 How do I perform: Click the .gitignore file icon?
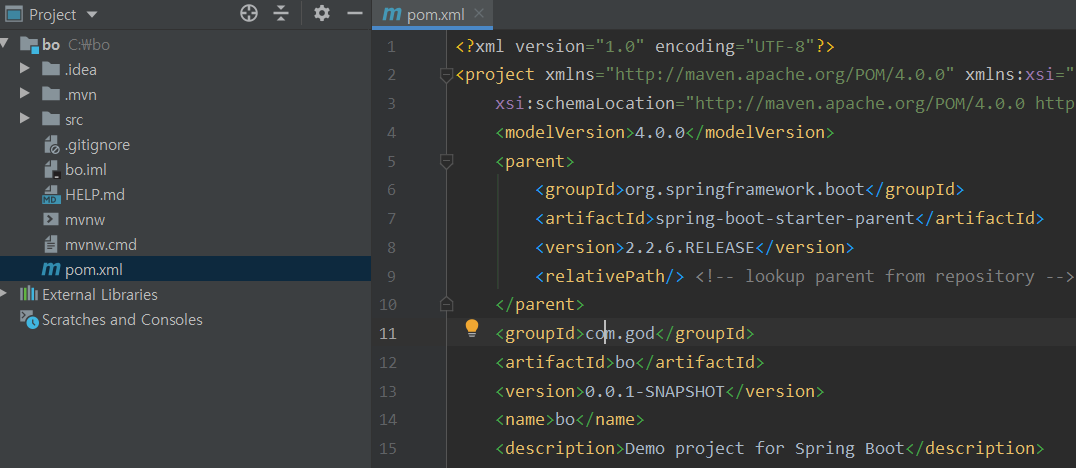click(x=52, y=145)
